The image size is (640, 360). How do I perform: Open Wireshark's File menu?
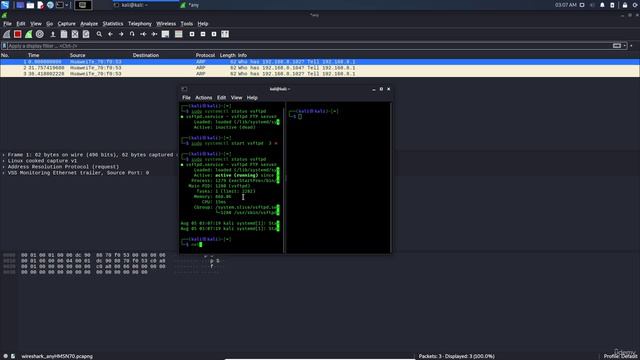[7, 24]
